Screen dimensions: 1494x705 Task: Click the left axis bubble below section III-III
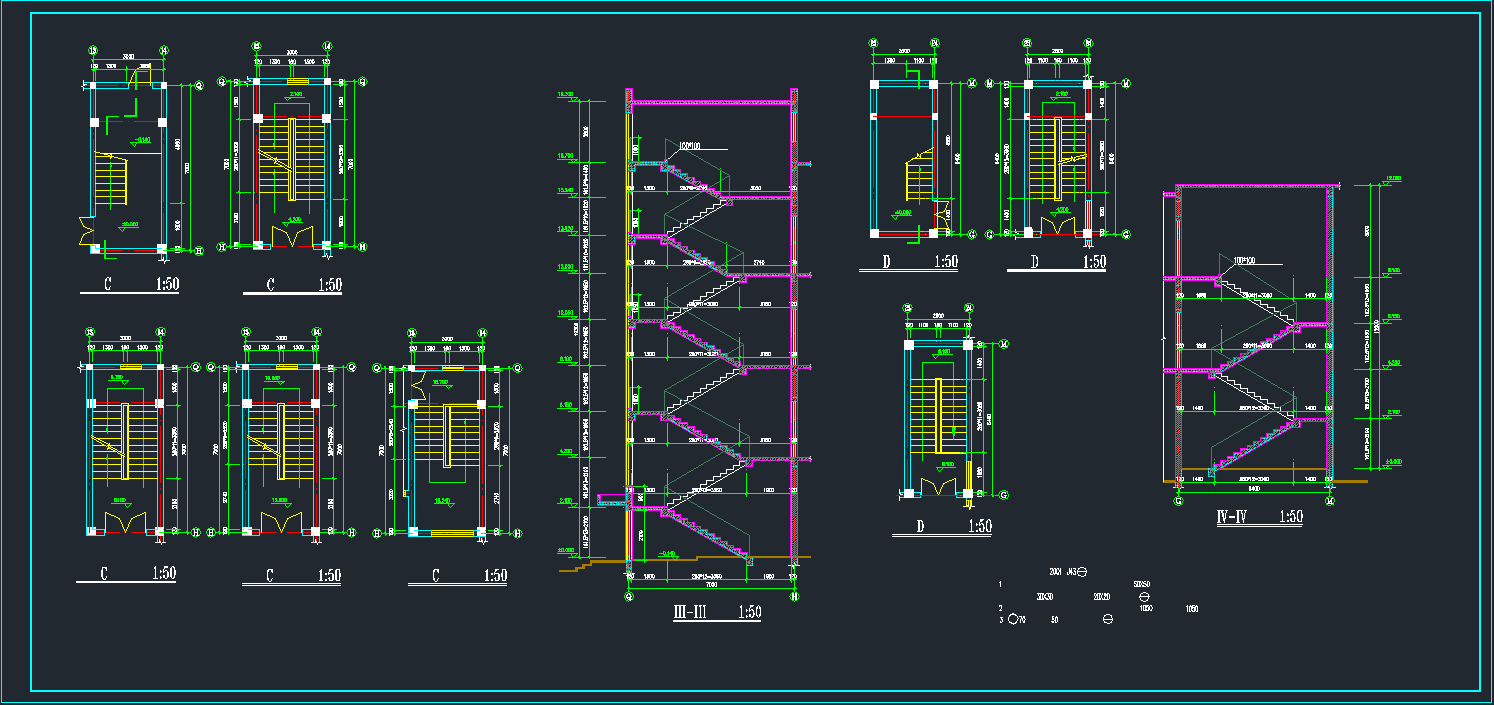[629, 596]
